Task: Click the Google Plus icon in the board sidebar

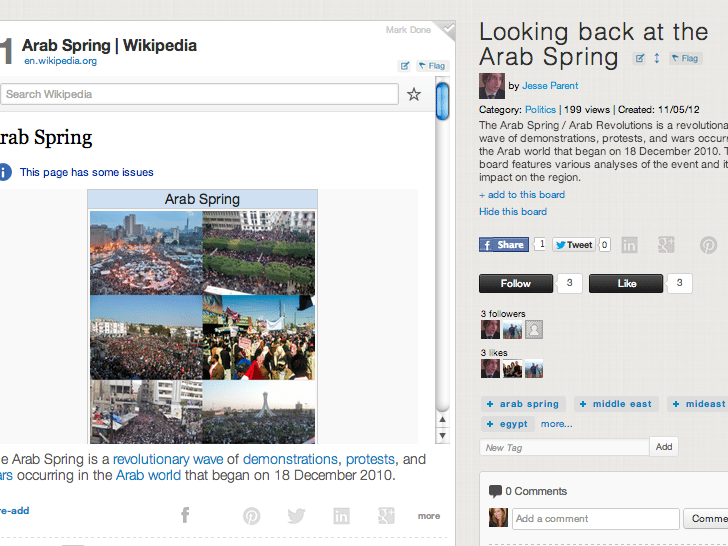Action: click(666, 245)
